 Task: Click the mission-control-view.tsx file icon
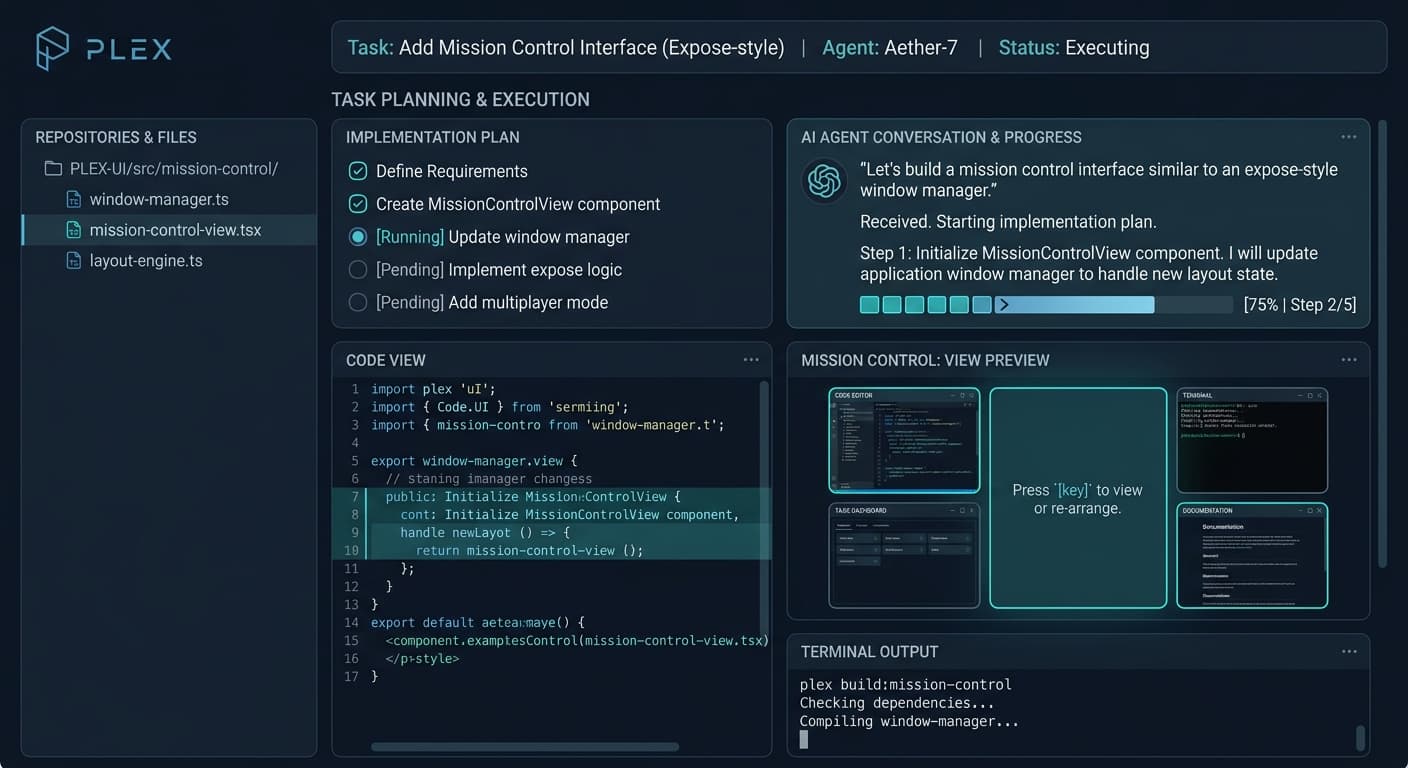[73, 230]
